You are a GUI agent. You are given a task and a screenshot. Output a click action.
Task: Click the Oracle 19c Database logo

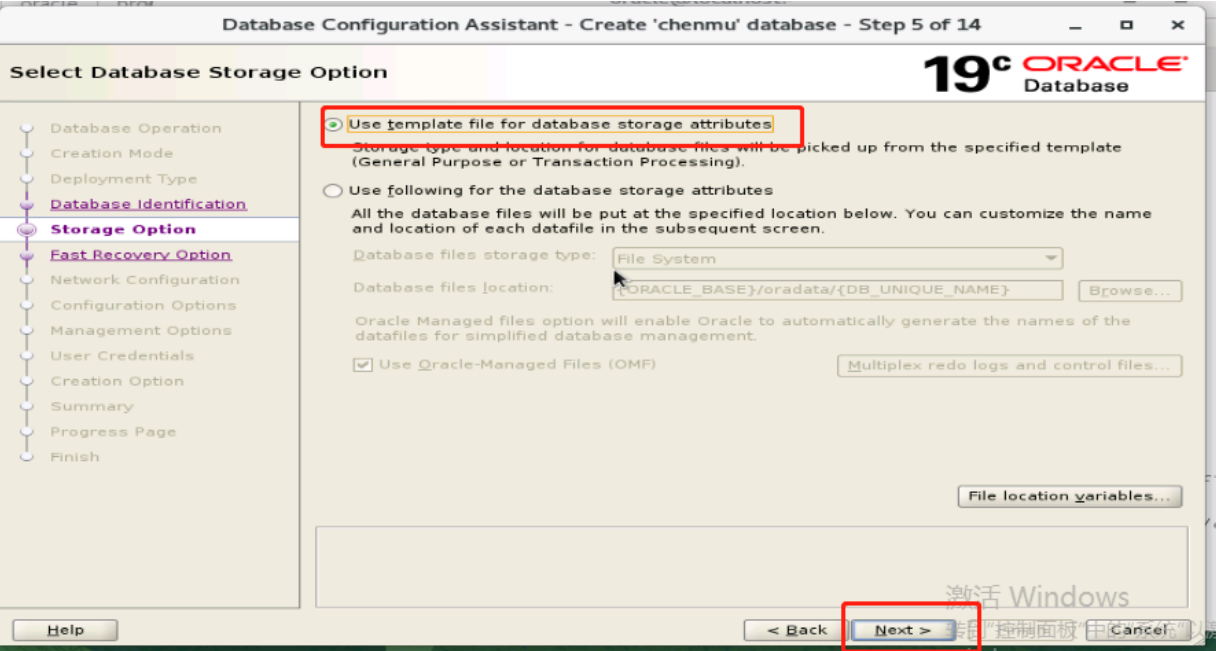coord(1055,73)
